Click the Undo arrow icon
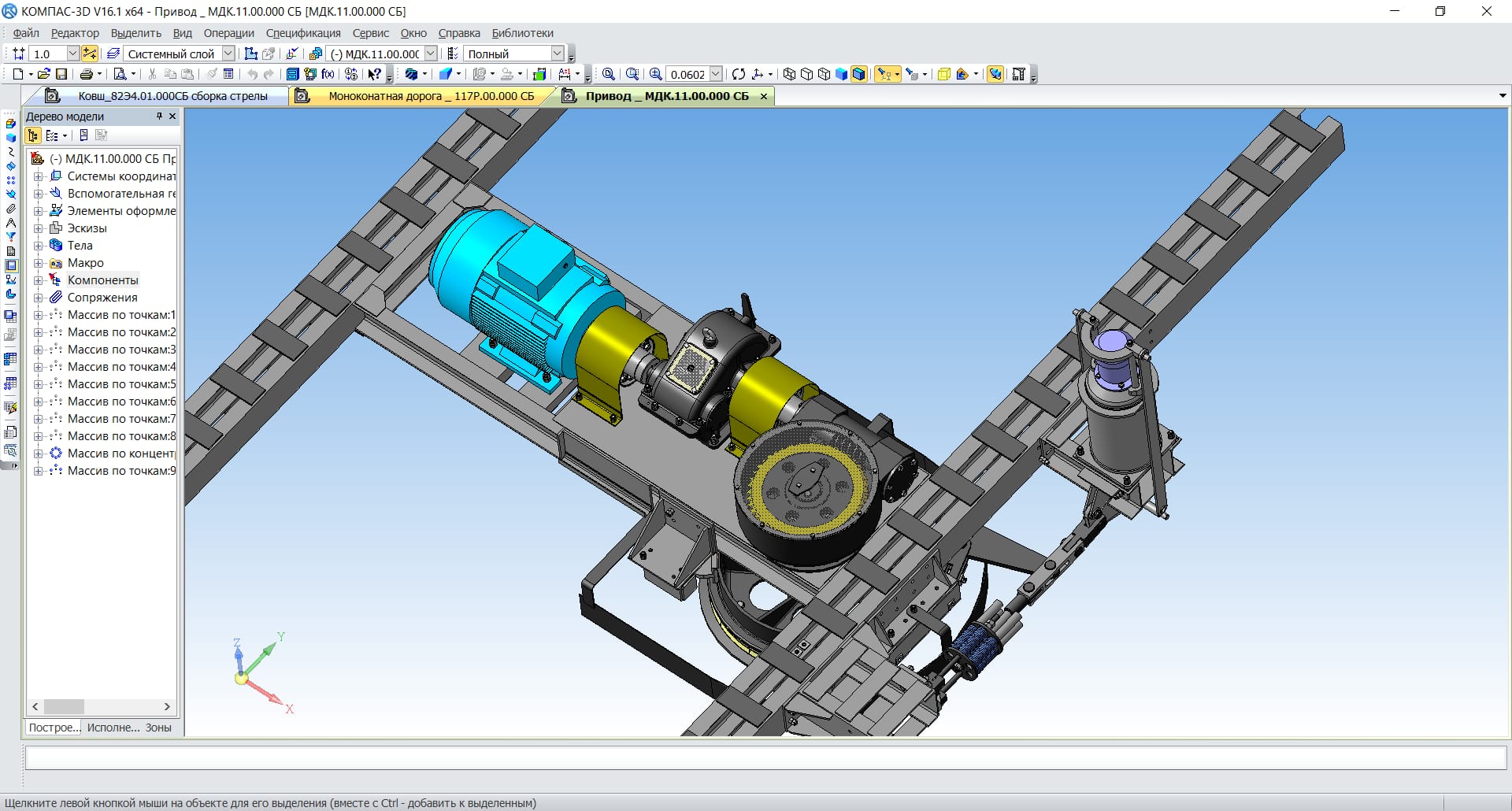The height and width of the screenshot is (811, 1512). click(252, 74)
